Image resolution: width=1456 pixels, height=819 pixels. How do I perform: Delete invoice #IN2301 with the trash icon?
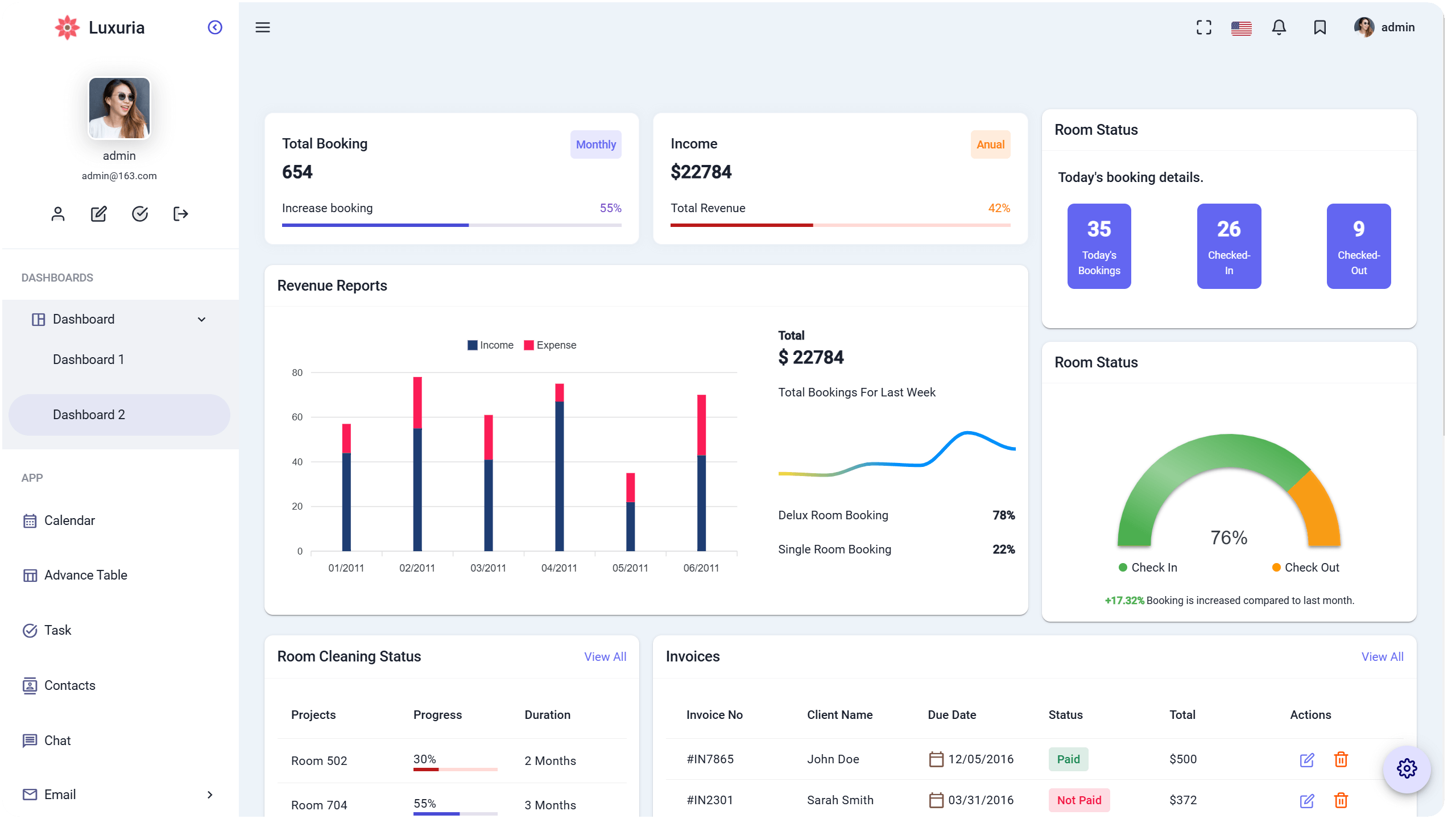click(1342, 800)
